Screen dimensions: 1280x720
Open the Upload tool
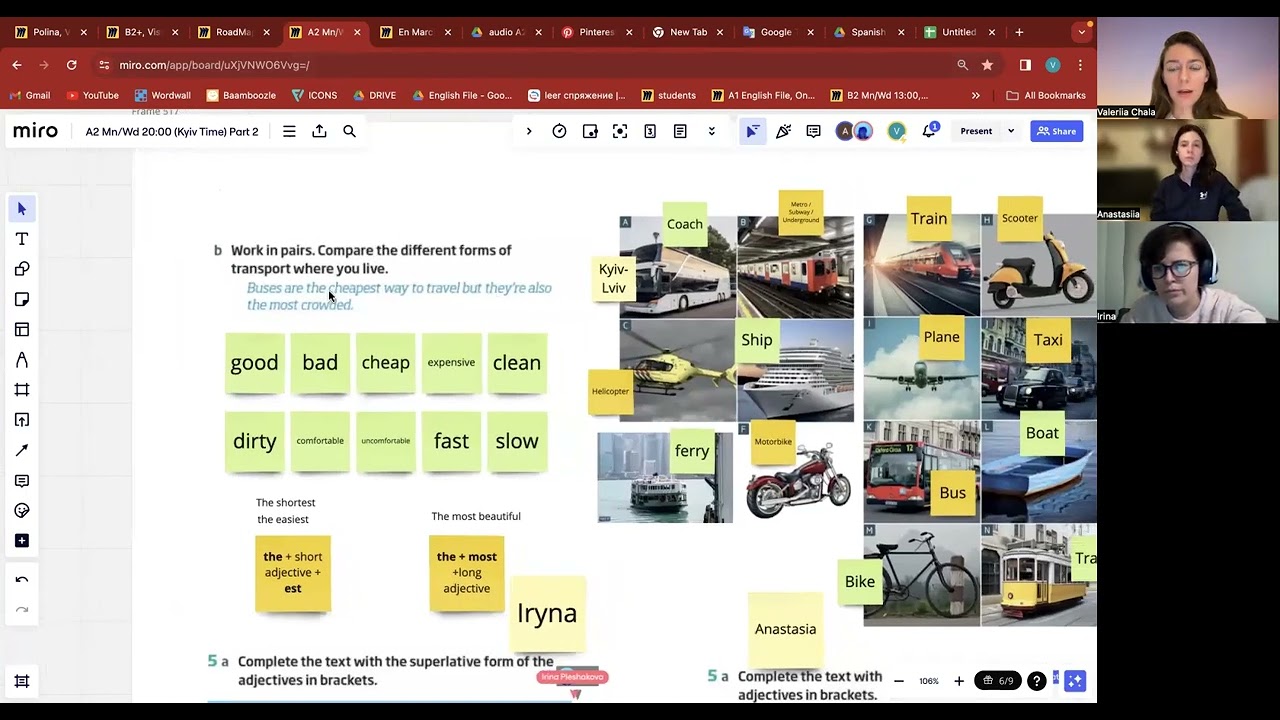pos(22,420)
